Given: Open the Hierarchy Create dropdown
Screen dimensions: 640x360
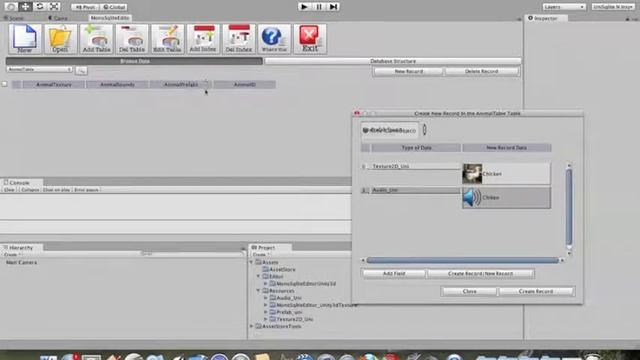Looking at the screenshot, I should [12, 255].
